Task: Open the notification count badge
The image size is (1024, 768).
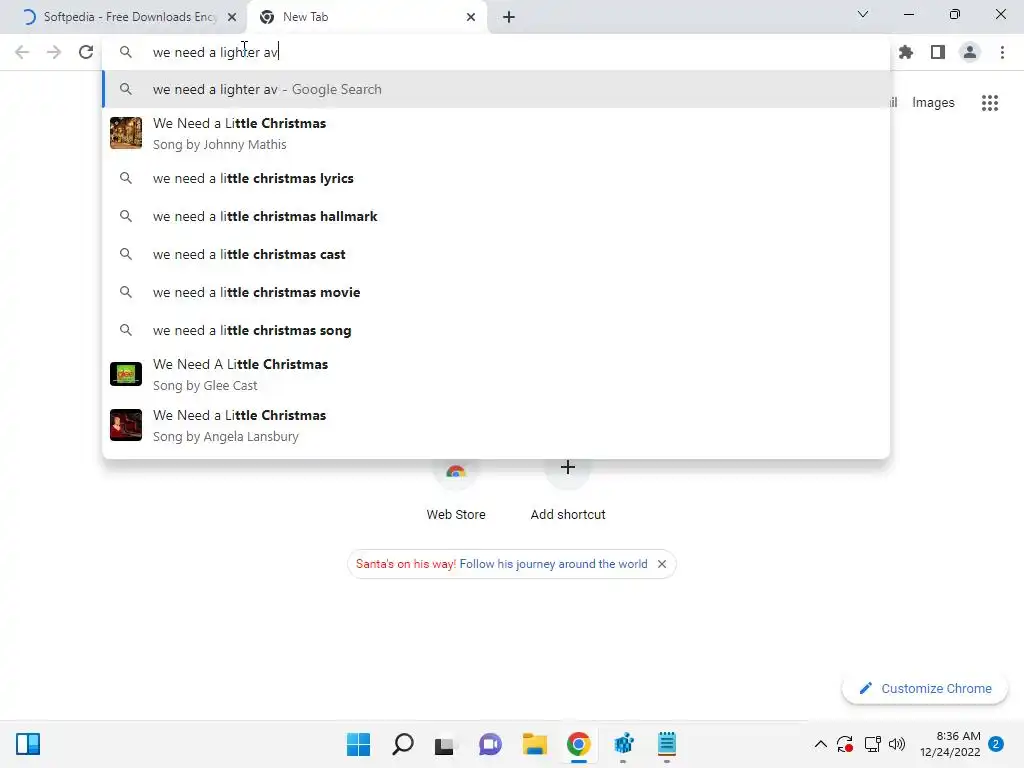Action: 996,744
